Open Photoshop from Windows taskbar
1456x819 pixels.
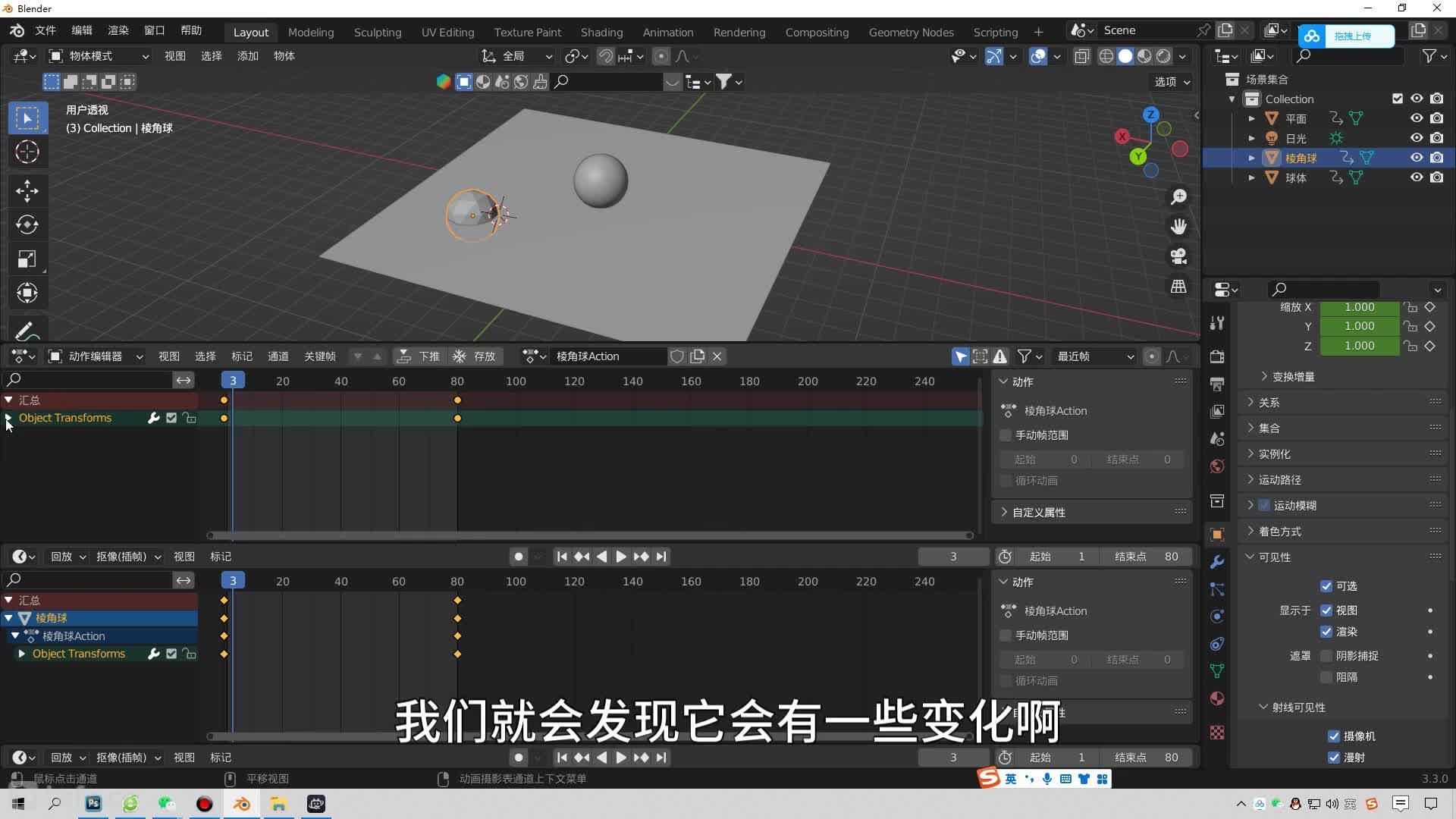(93, 804)
